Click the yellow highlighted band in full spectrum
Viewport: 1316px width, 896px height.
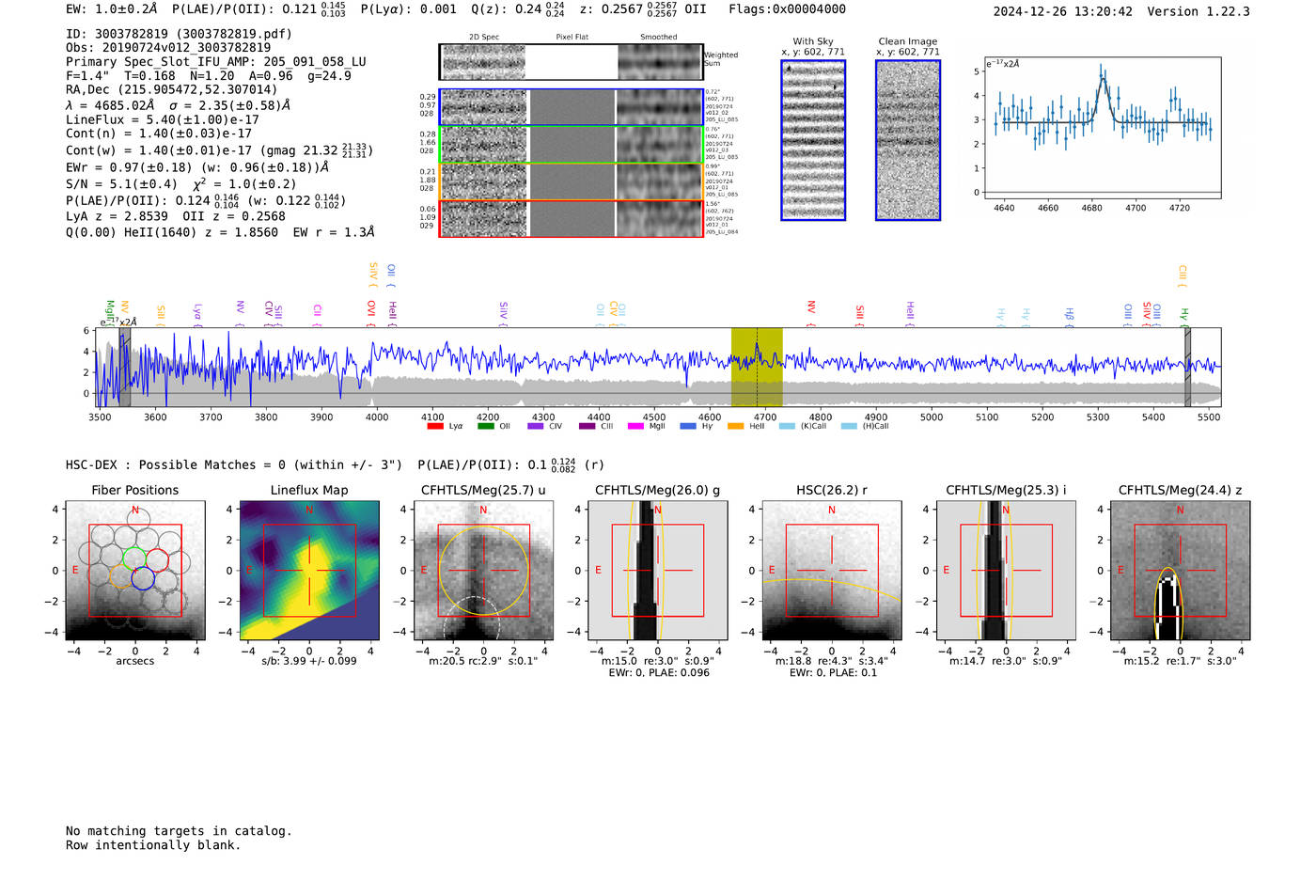(x=757, y=368)
